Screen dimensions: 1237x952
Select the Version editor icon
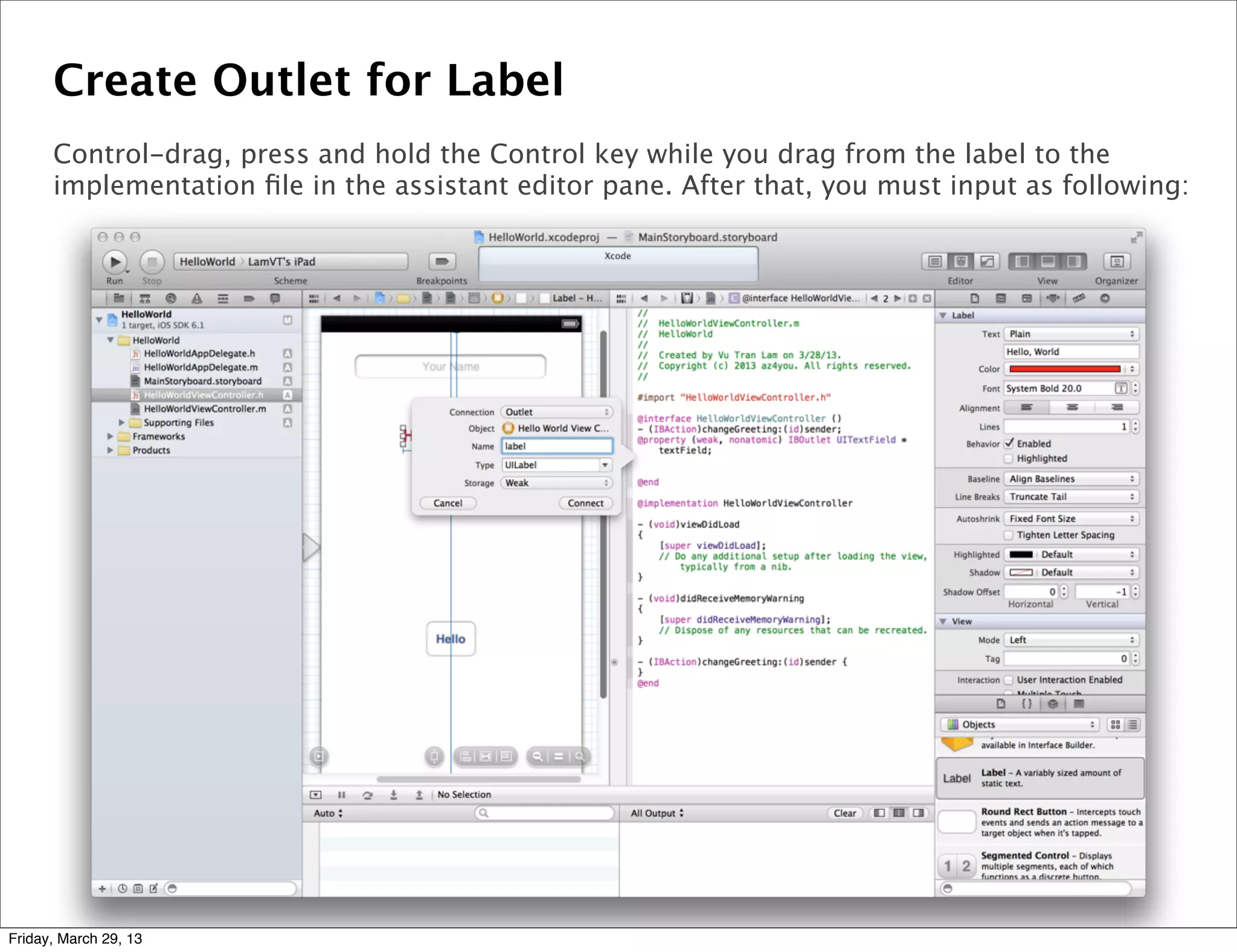(986, 262)
